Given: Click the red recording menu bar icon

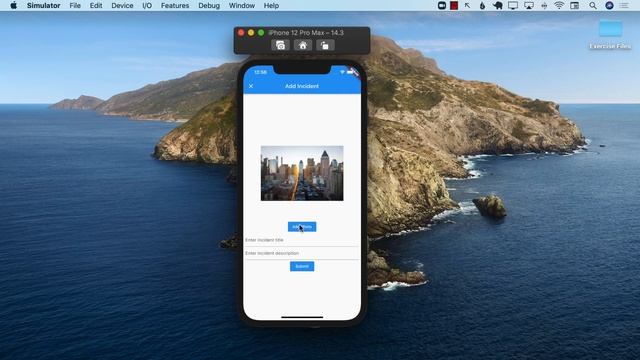Looking at the screenshot, I should coord(454,6).
